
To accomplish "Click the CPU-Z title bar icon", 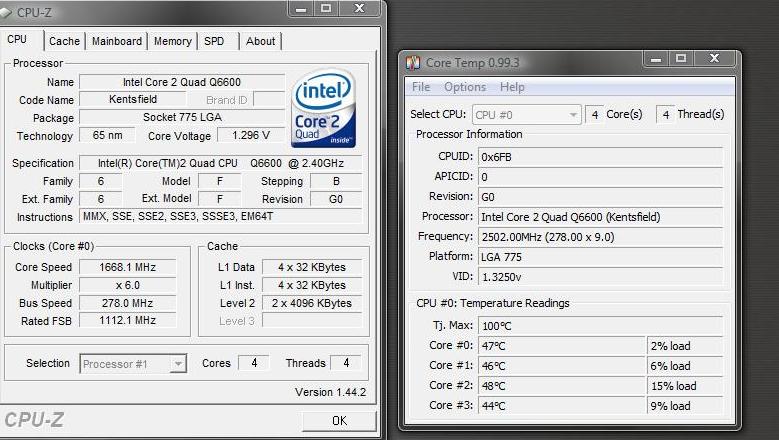I will click(x=5, y=12).
